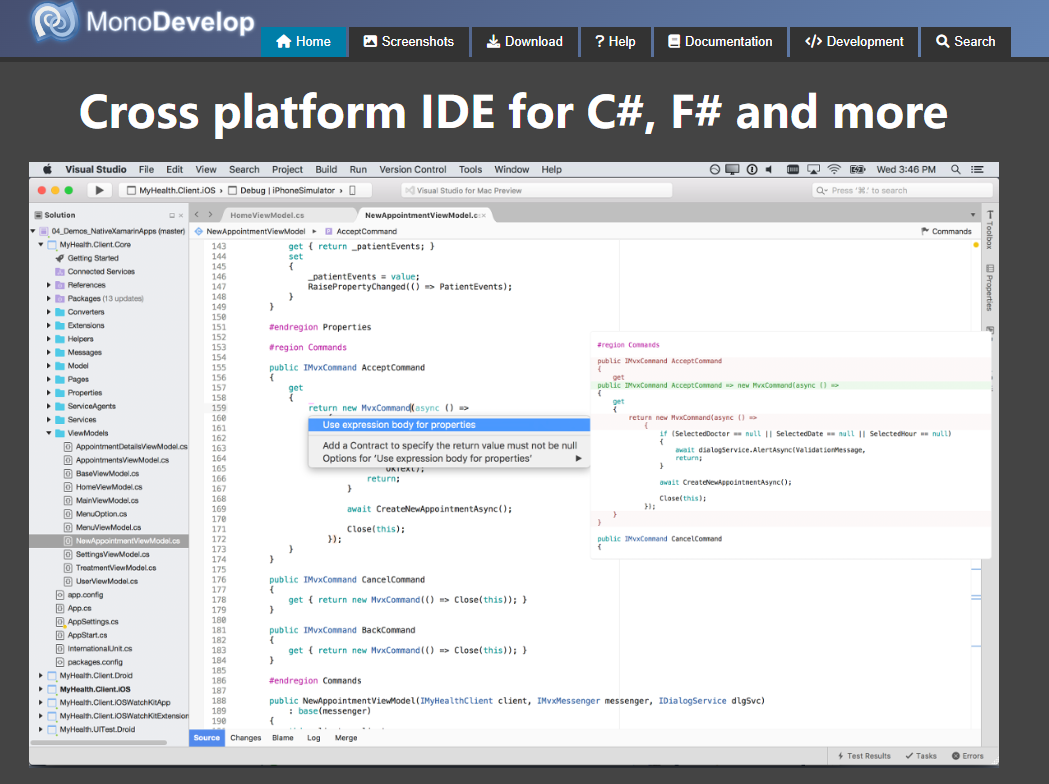Open the Toolbox side pad

989,229
